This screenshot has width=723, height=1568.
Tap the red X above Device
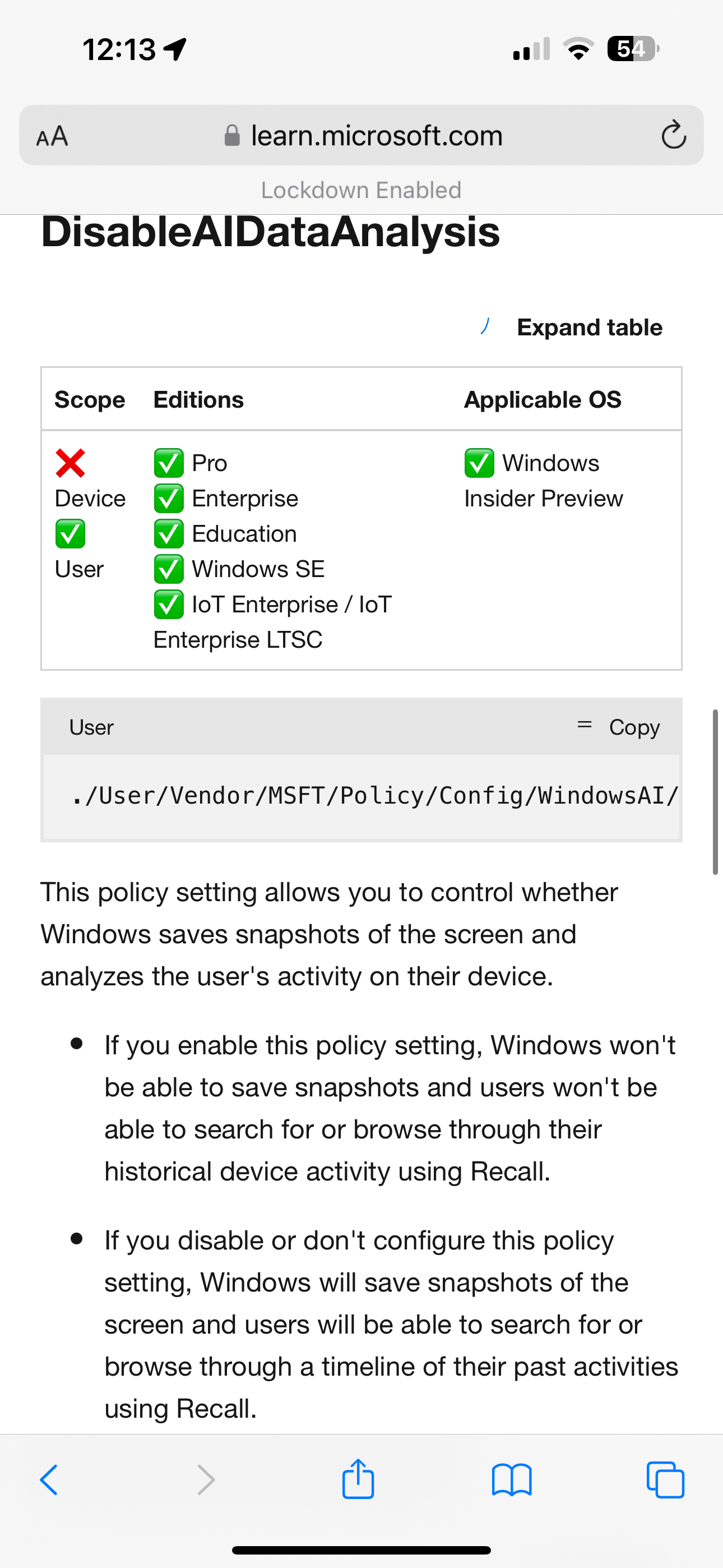71,464
